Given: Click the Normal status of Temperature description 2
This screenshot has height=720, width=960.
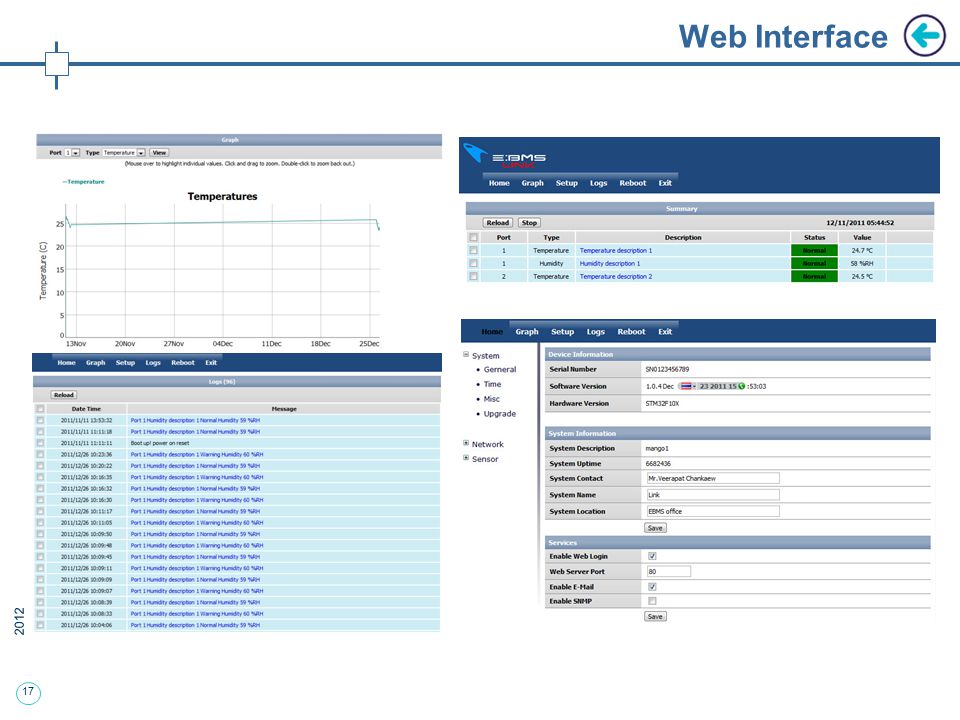Looking at the screenshot, I should tap(814, 277).
